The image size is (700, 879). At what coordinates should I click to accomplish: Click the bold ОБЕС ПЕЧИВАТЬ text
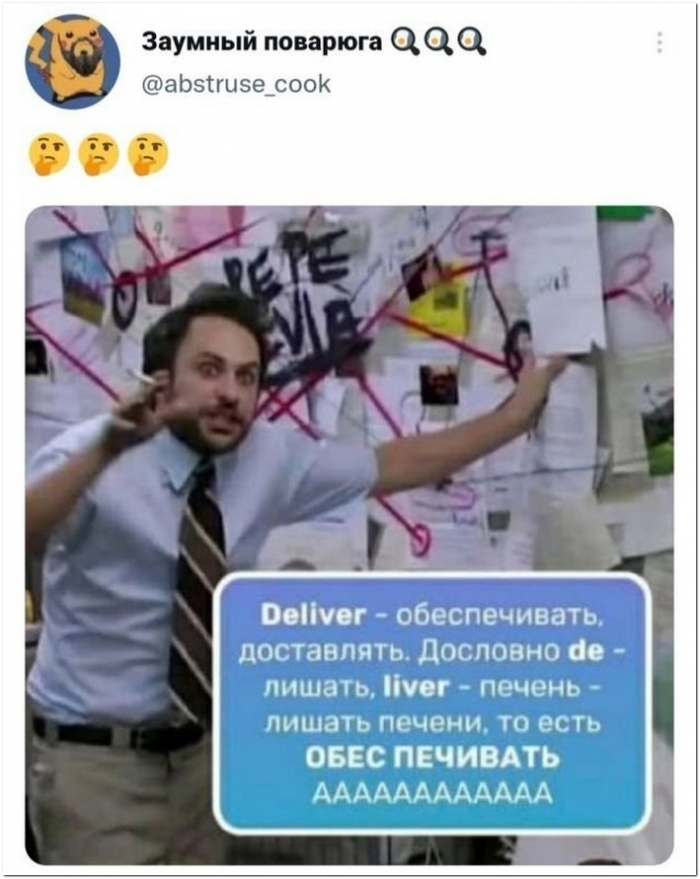coord(432,758)
